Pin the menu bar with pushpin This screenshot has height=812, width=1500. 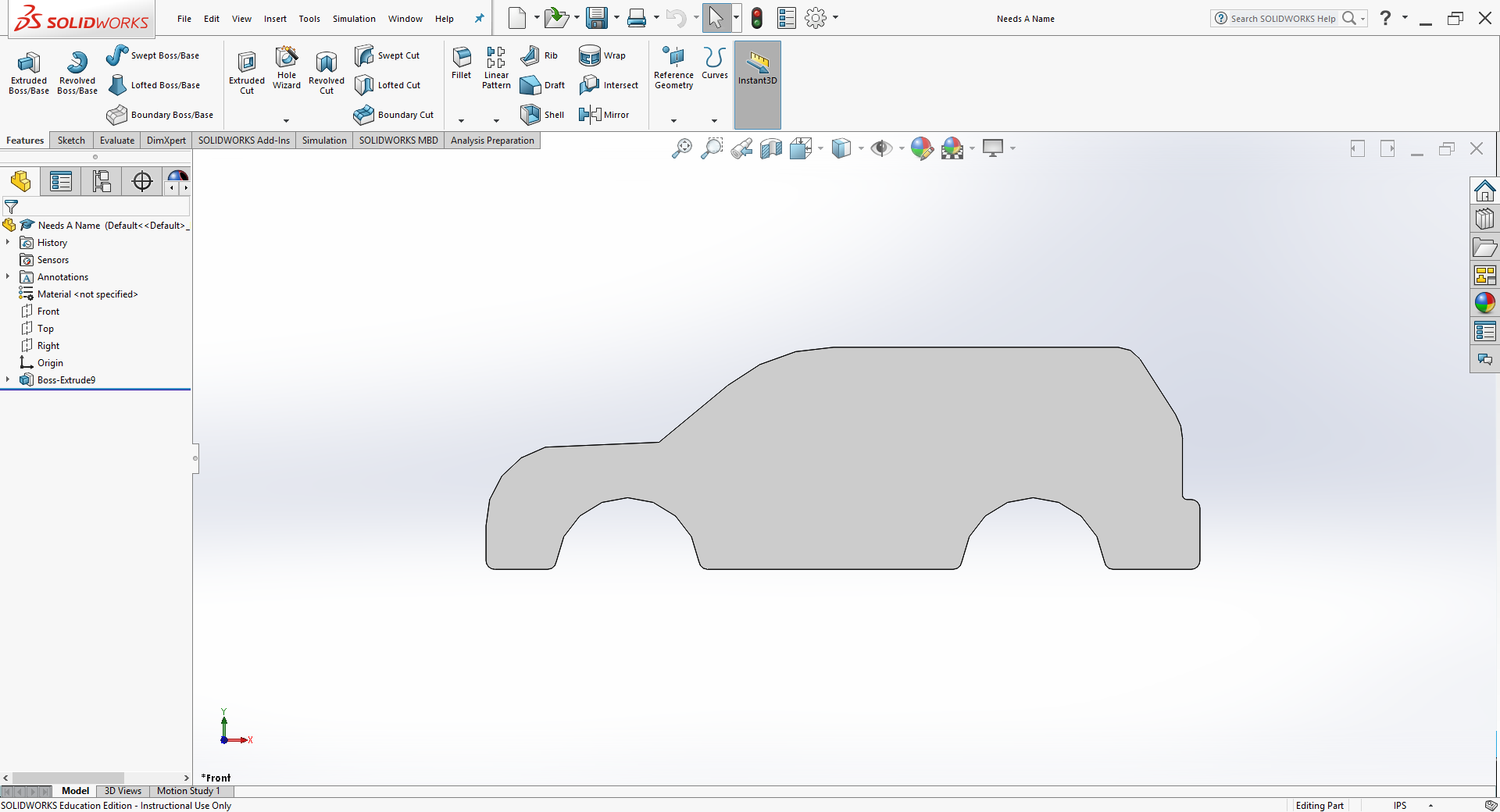coord(480,19)
